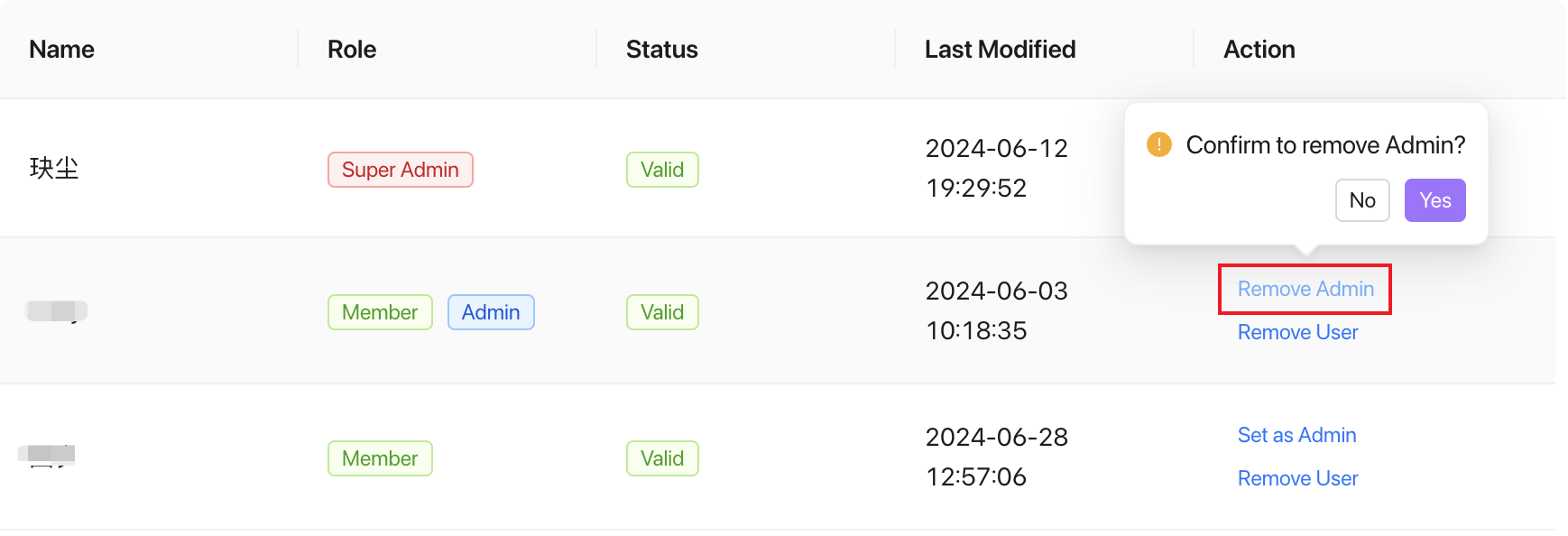Screen dimensions: 1568x536
Task: Click the Super Admin role tag
Action: 401,170
